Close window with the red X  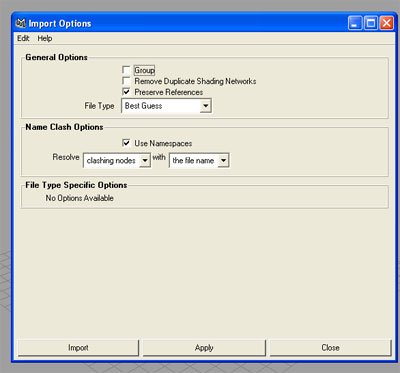pos(387,23)
